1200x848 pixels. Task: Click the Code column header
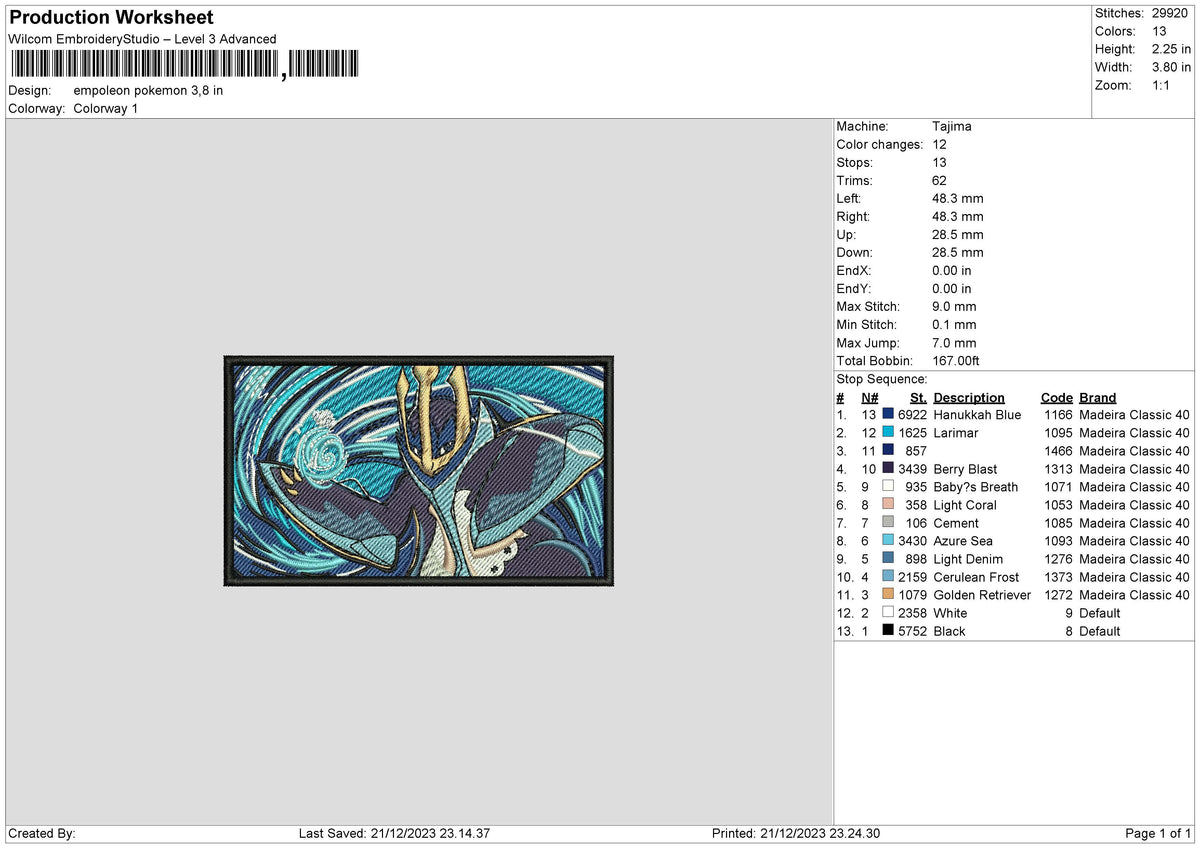coord(1056,397)
